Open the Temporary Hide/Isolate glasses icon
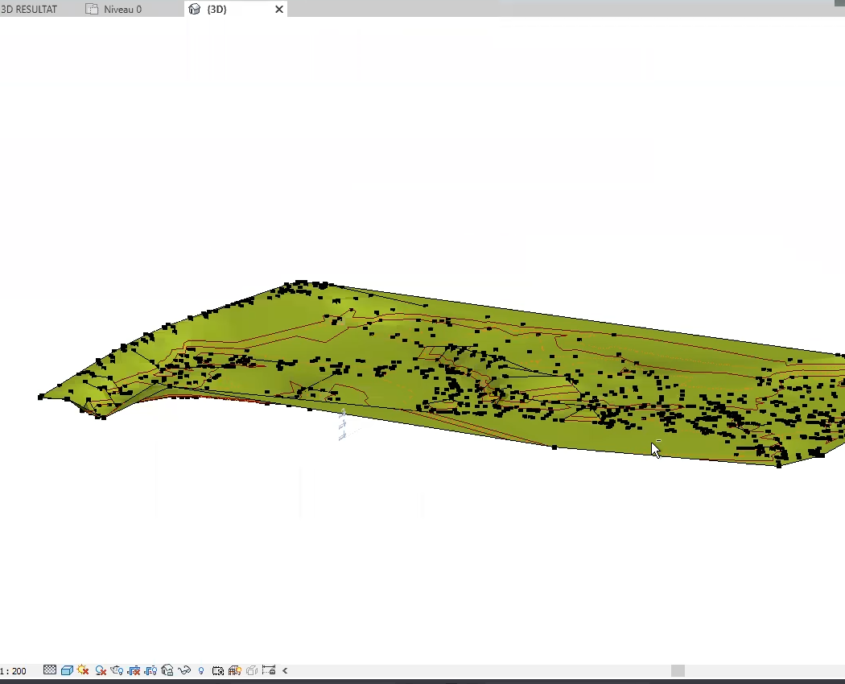This screenshot has width=845, height=684. [184, 671]
